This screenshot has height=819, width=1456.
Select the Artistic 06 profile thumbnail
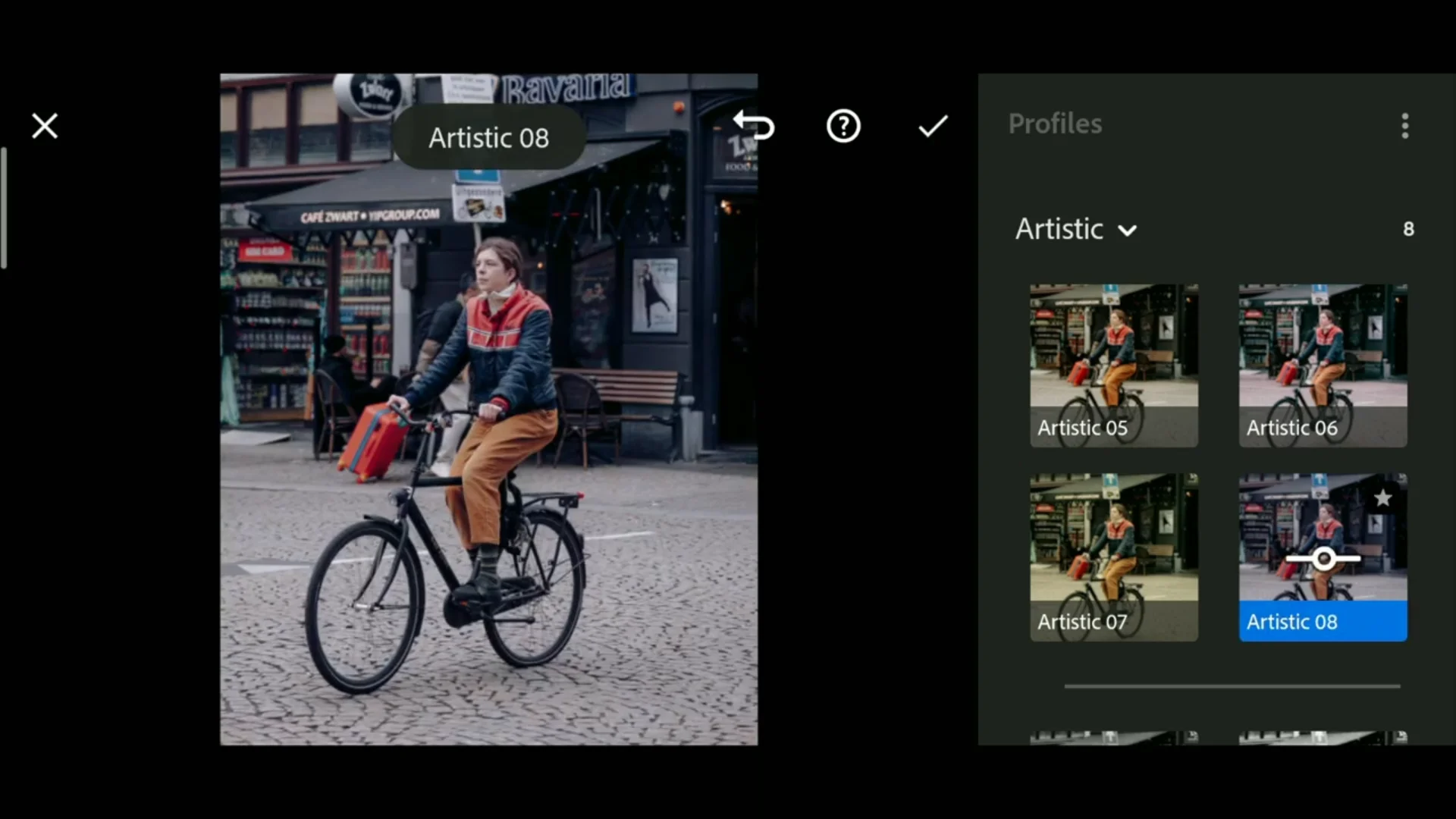1323,366
